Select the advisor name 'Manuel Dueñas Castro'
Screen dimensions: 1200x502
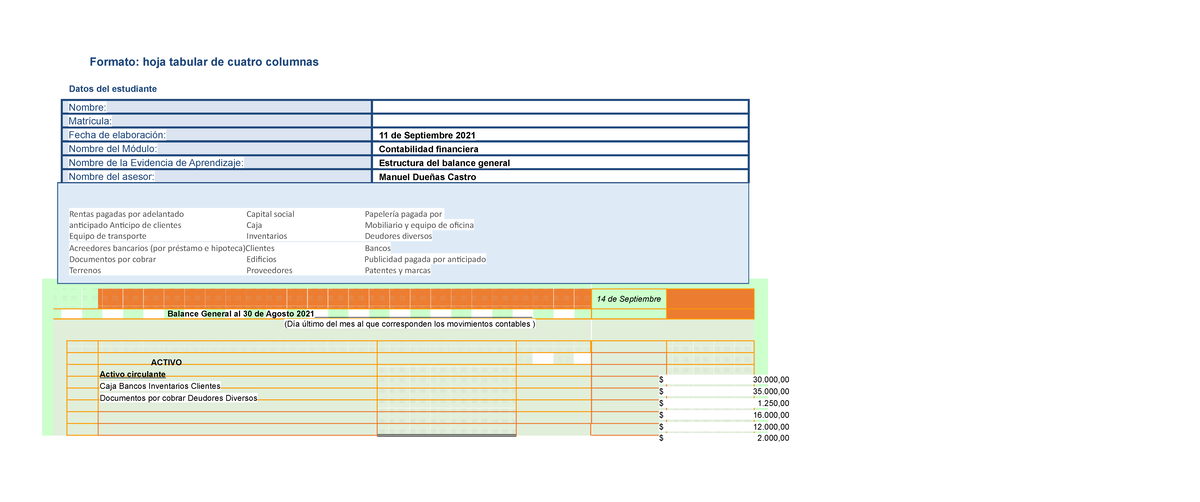(x=428, y=177)
